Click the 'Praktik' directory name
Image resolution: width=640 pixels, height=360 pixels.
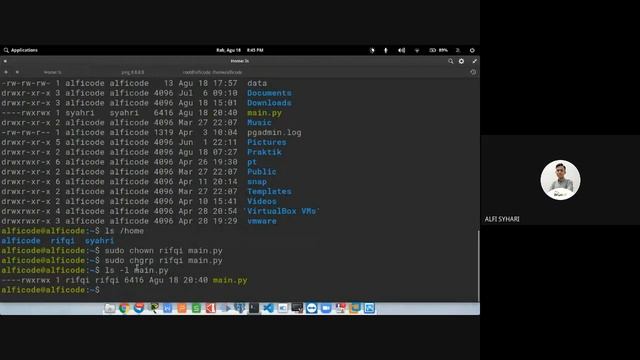264,152
